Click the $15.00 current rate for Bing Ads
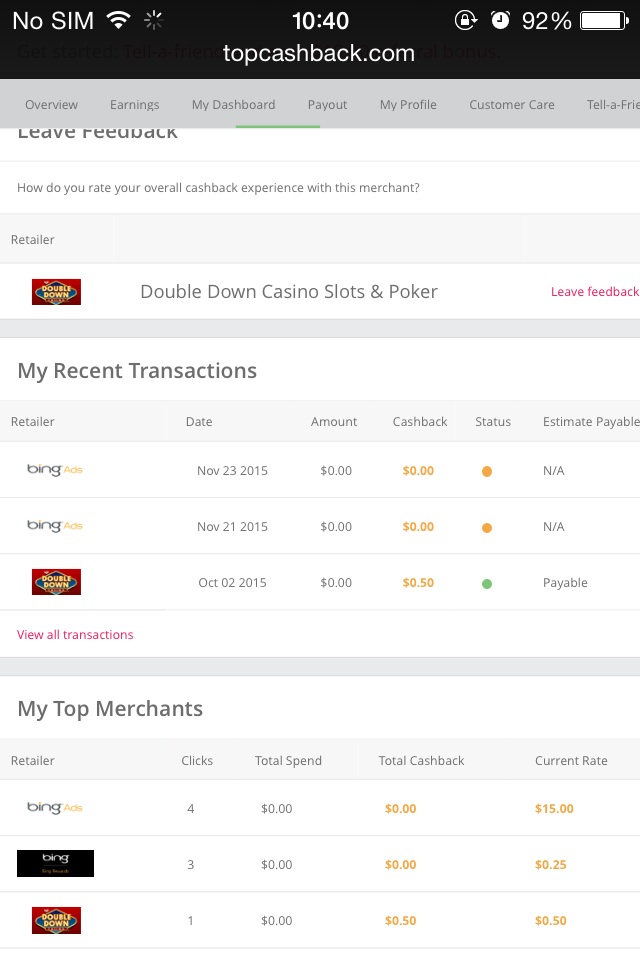This screenshot has height=960, width=640. [554, 808]
